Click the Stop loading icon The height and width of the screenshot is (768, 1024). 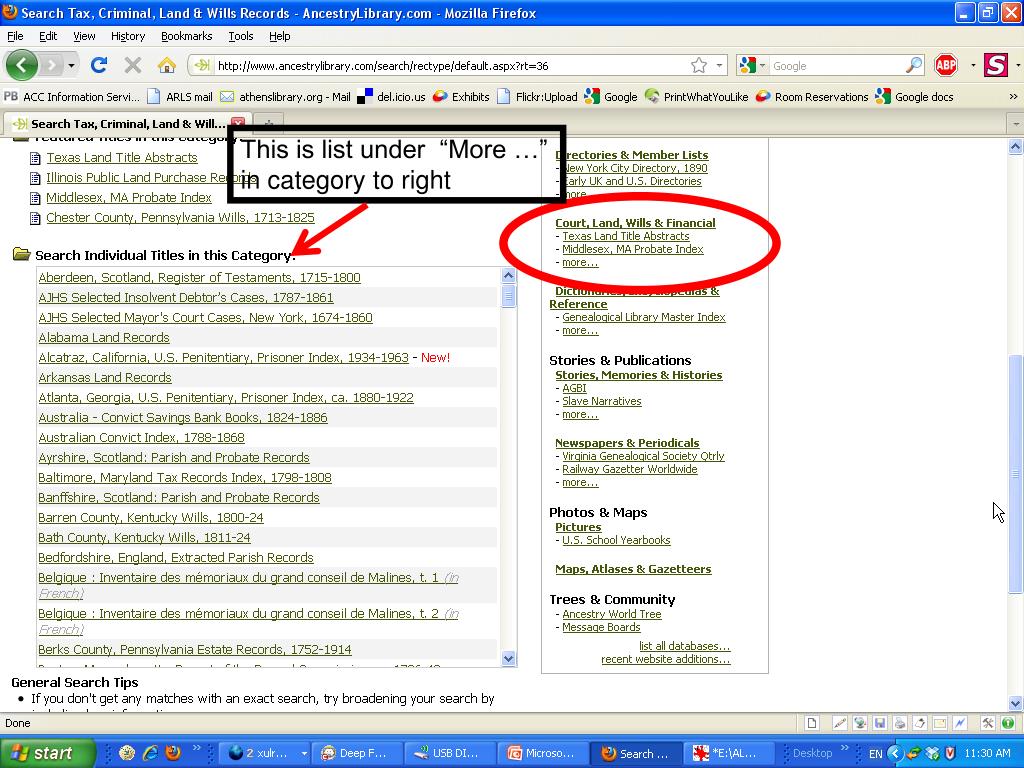tap(133, 65)
